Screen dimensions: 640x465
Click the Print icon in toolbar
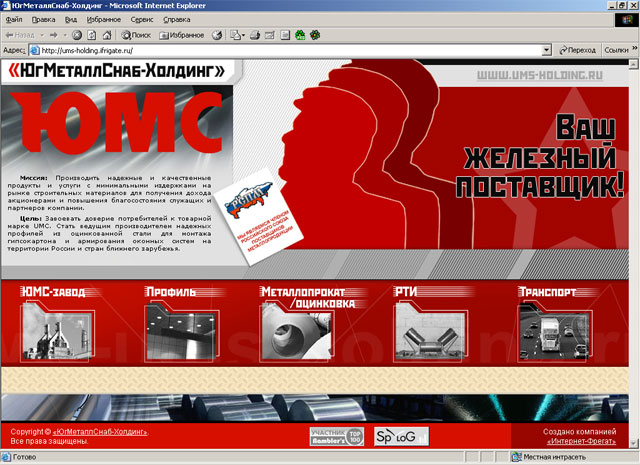255,35
